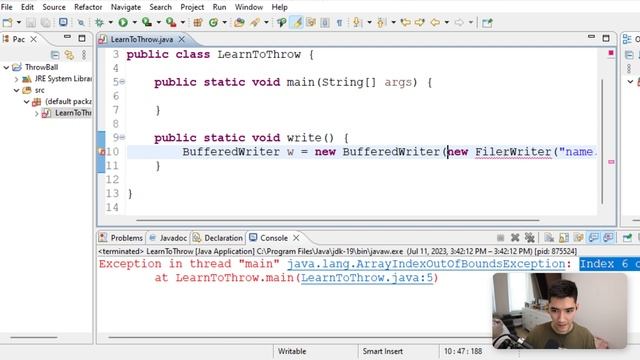
Task: Minimize the editor area
Action: click(x=591, y=37)
